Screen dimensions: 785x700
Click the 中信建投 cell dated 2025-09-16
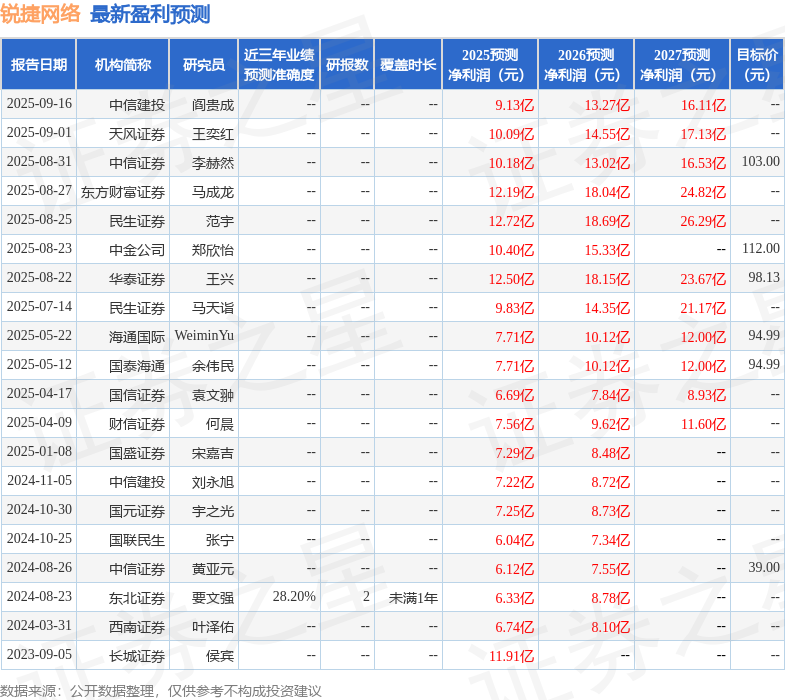pos(137,105)
